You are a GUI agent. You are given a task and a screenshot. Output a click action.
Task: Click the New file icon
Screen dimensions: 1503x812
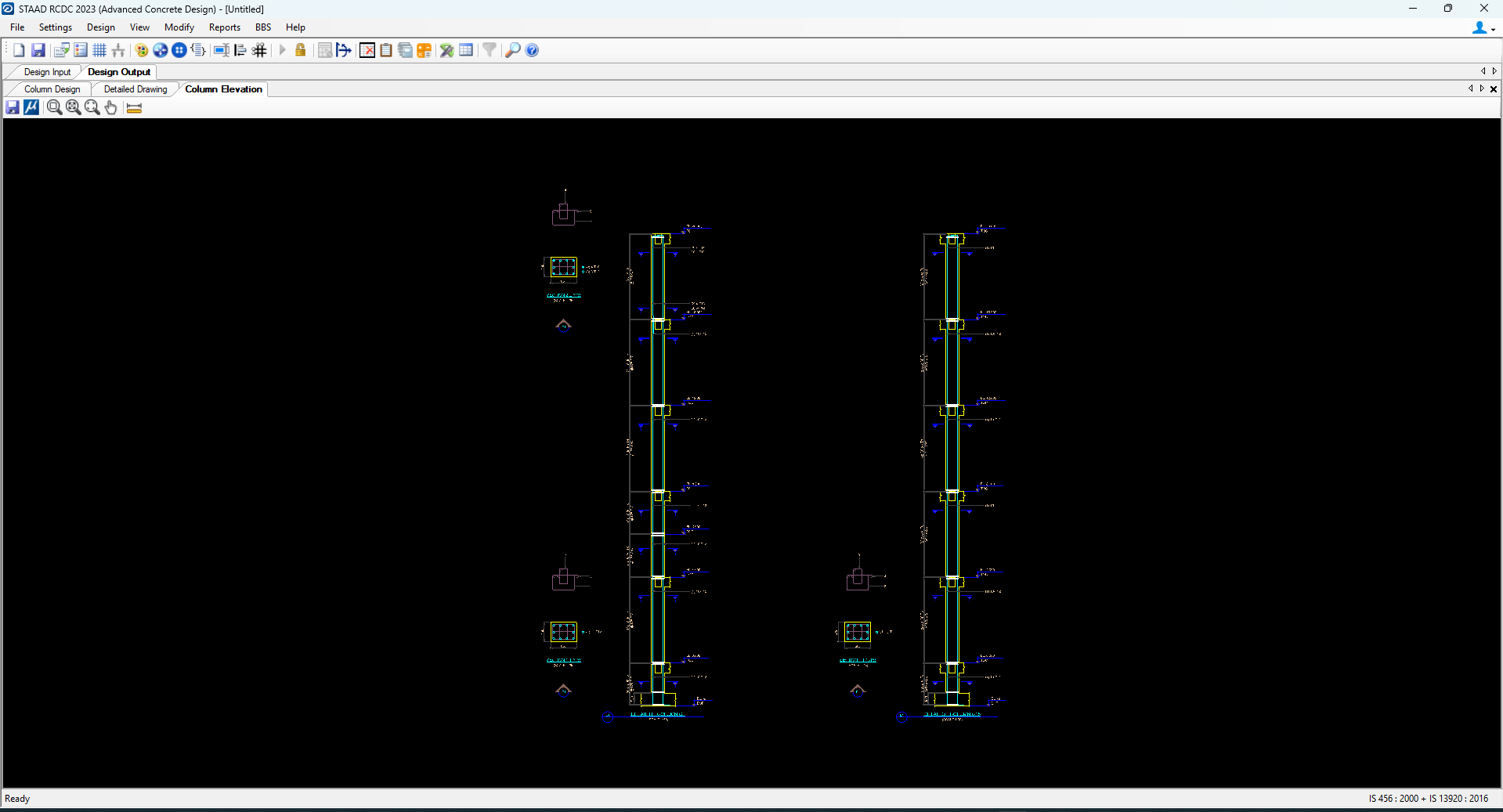coord(19,50)
